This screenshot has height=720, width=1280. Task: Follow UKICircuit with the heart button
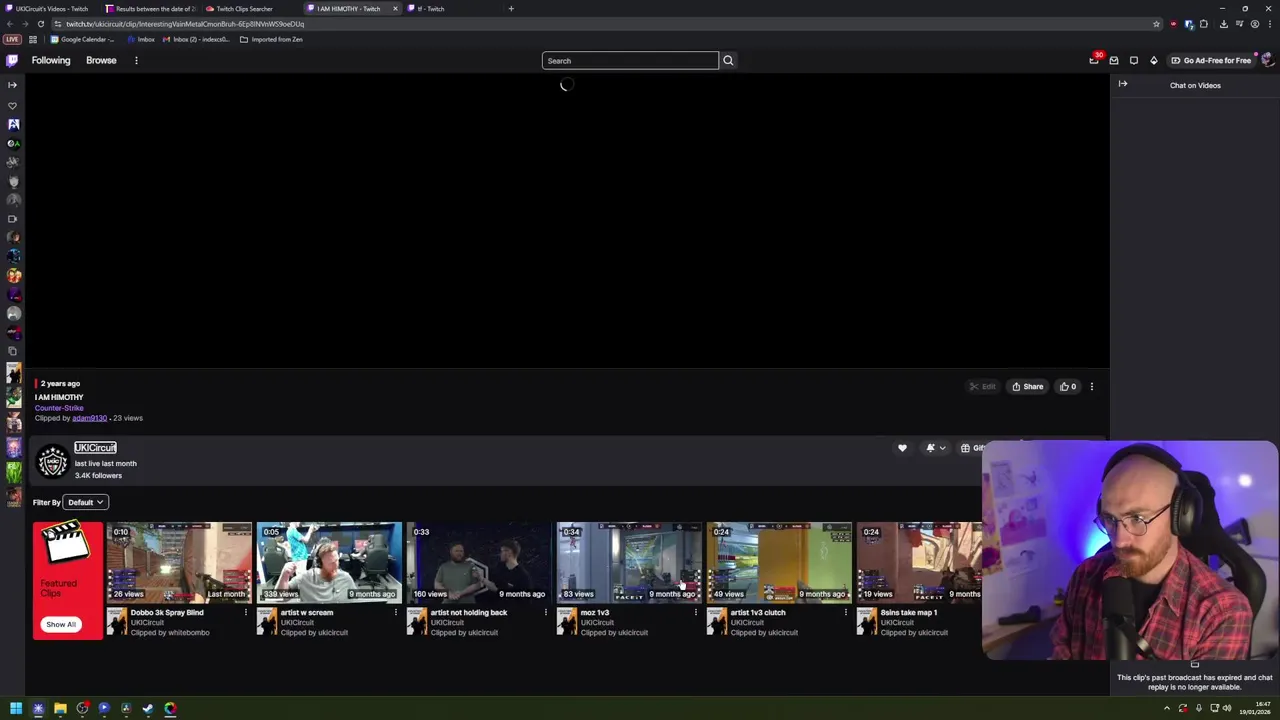902,448
